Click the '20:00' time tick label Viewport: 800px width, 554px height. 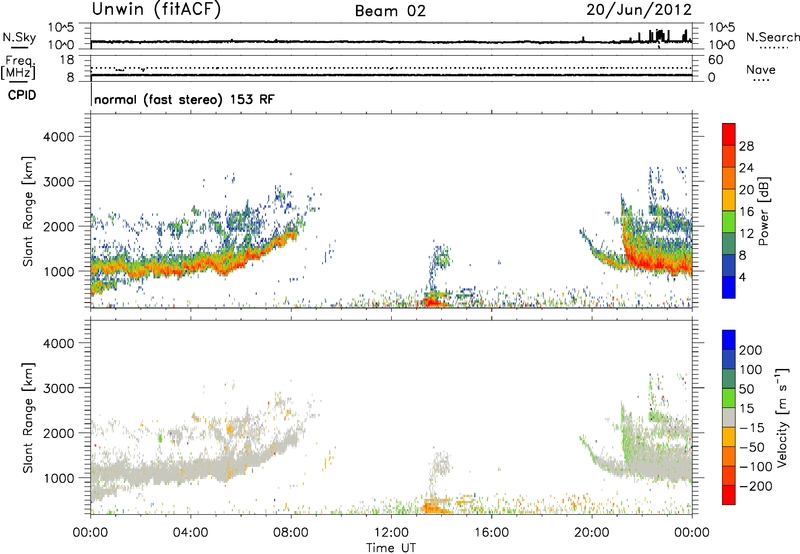click(591, 533)
